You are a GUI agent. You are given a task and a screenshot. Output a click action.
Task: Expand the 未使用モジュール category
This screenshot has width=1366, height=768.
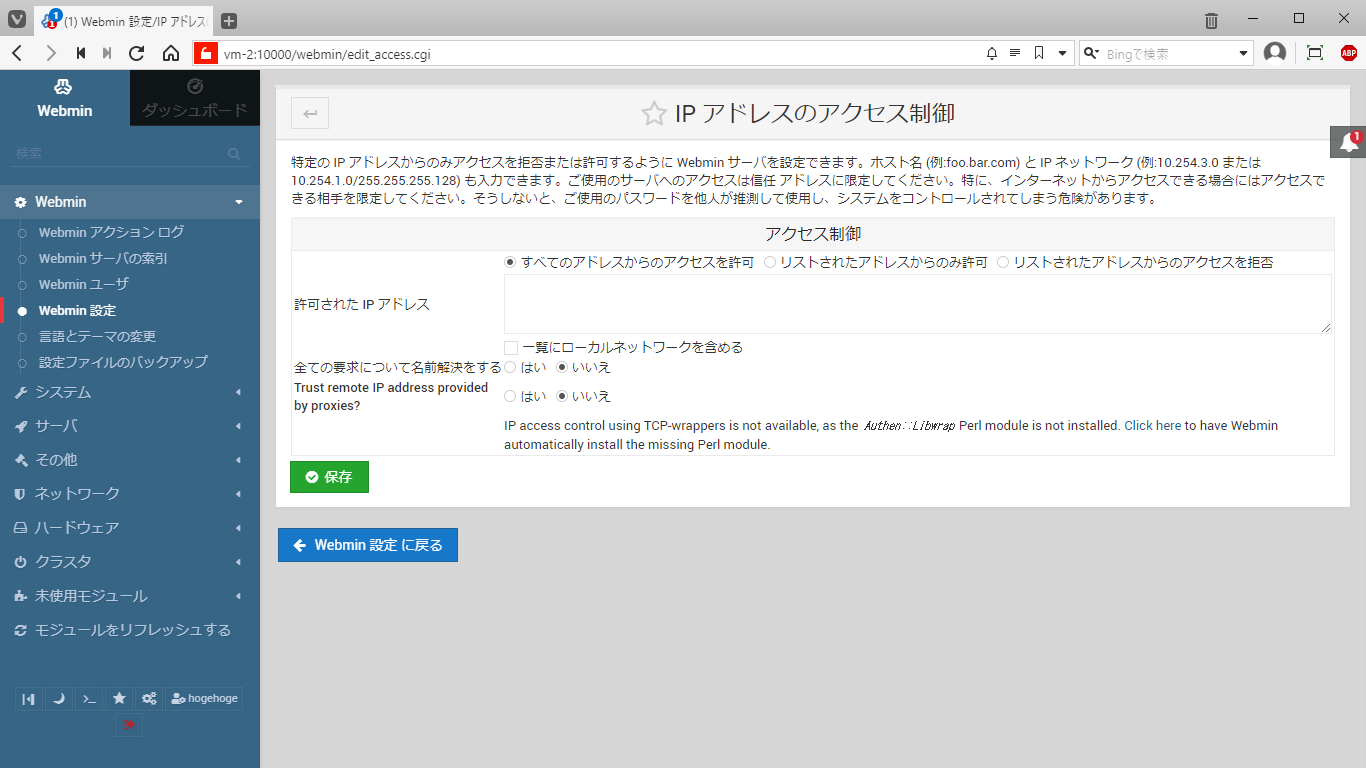tap(130, 596)
